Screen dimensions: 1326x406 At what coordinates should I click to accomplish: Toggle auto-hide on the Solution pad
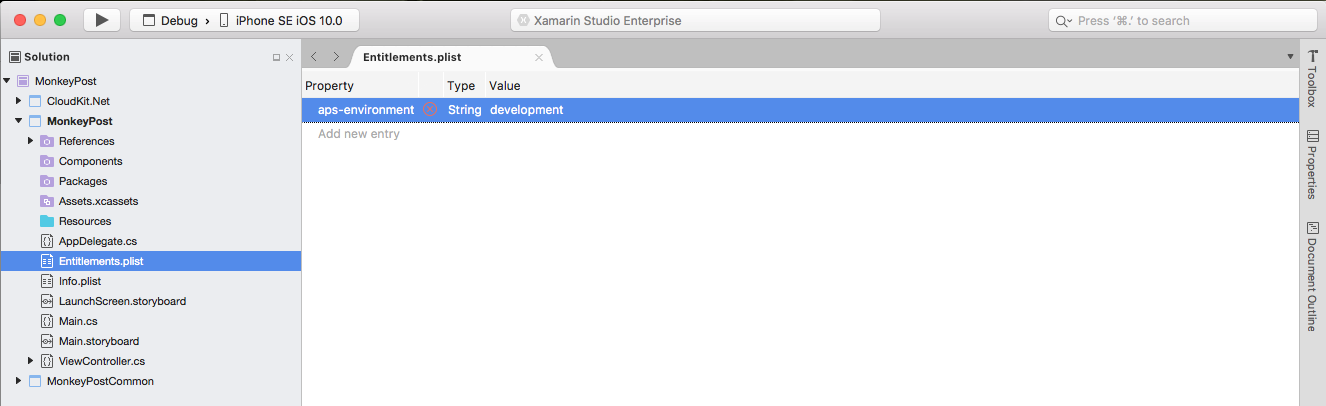click(277, 58)
